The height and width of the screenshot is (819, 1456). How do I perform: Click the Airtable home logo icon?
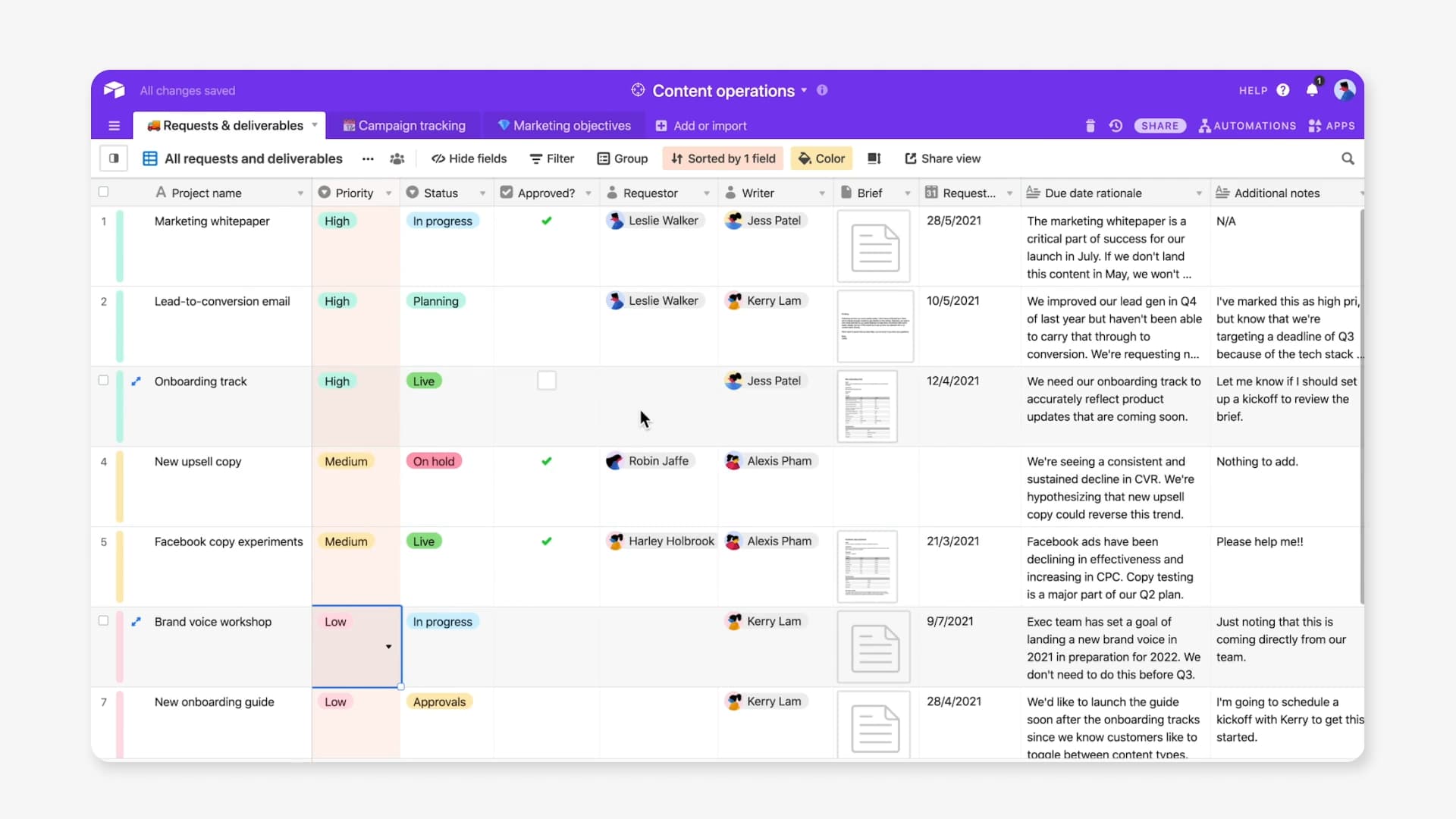point(115,90)
